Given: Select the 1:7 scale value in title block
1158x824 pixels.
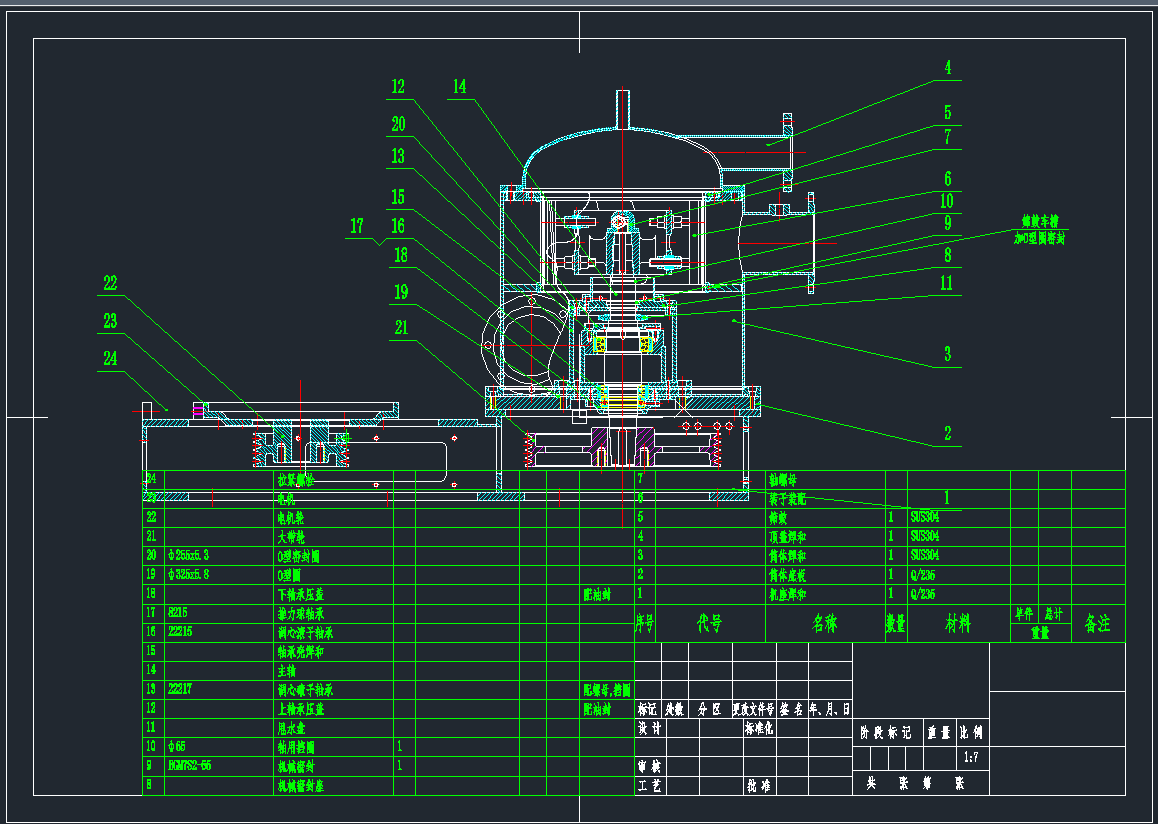Looking at the screenshot, I should click(x=971, y=758).
